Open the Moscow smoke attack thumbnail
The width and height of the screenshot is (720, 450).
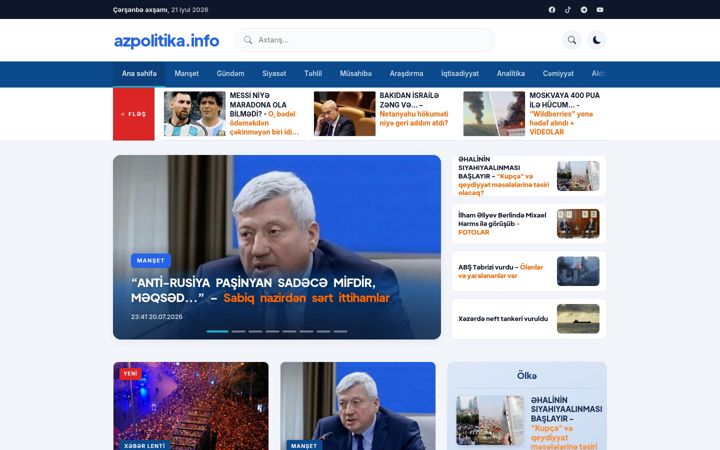tap(494, 114)
